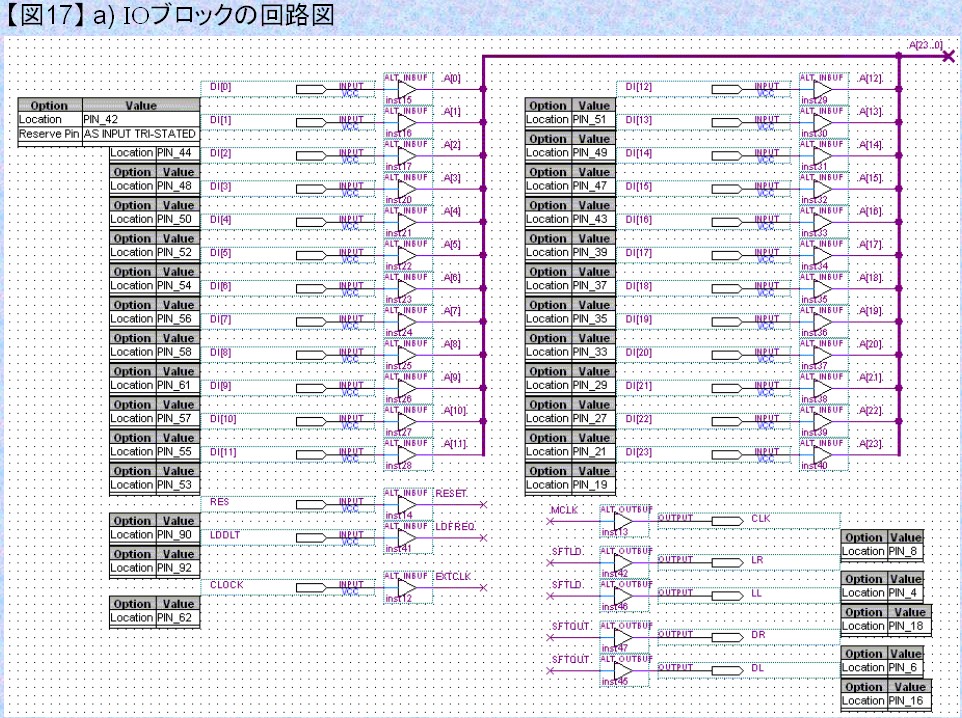Click the AS INPUT TRI-STATED value cell

141,134
